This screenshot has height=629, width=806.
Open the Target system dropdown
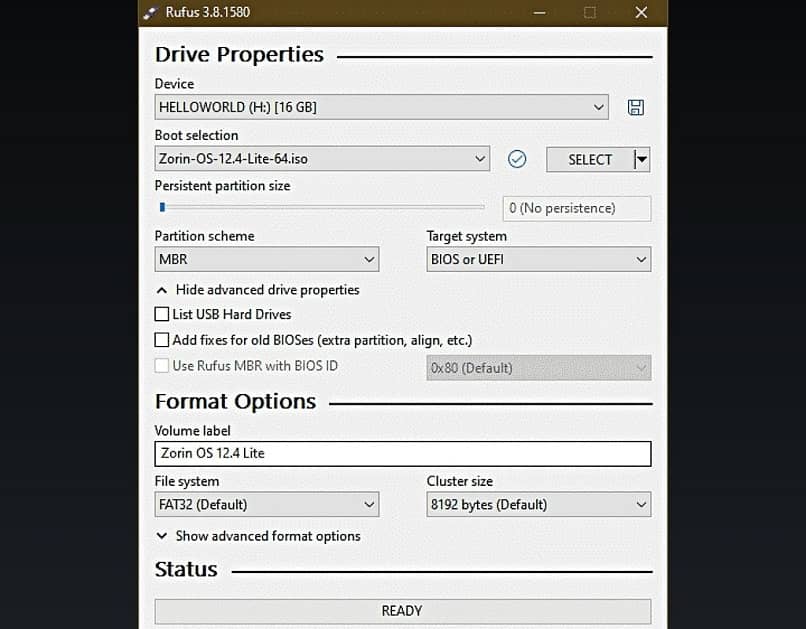tap(539, 260)
